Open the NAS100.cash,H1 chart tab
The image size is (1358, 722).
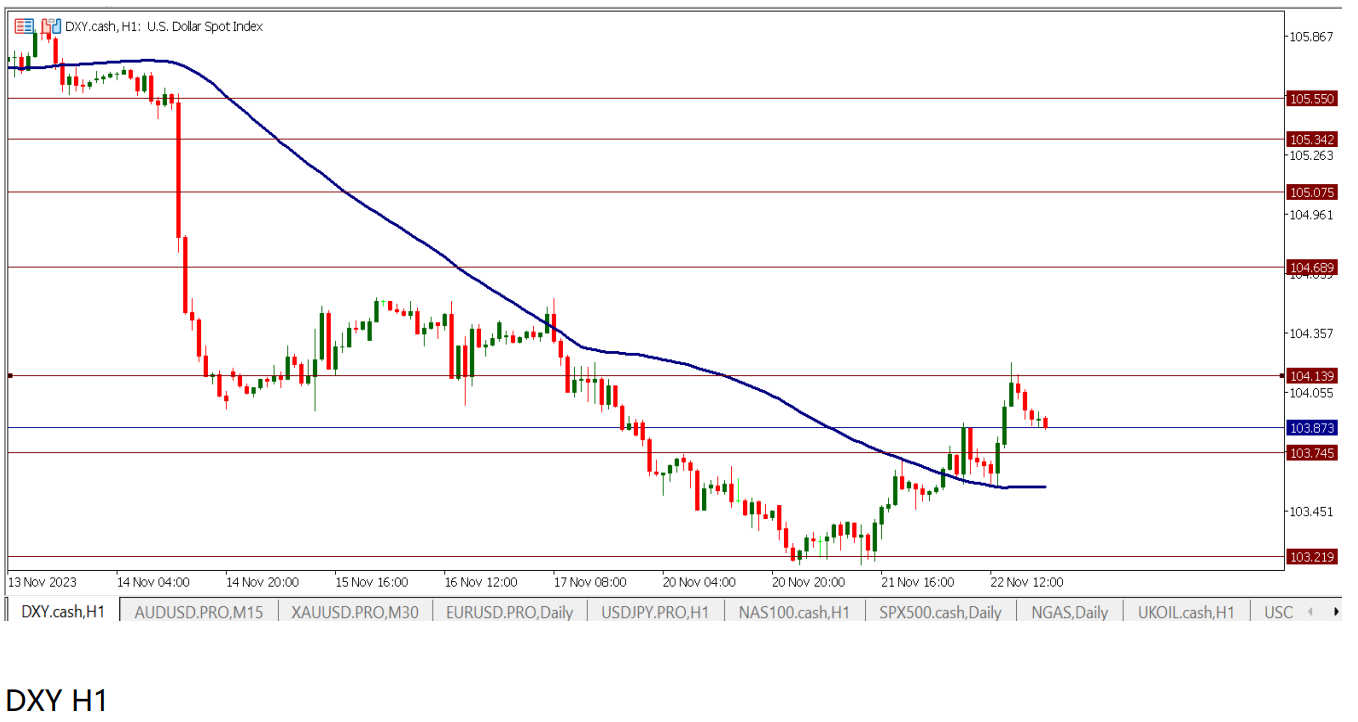tap(794, 612)
